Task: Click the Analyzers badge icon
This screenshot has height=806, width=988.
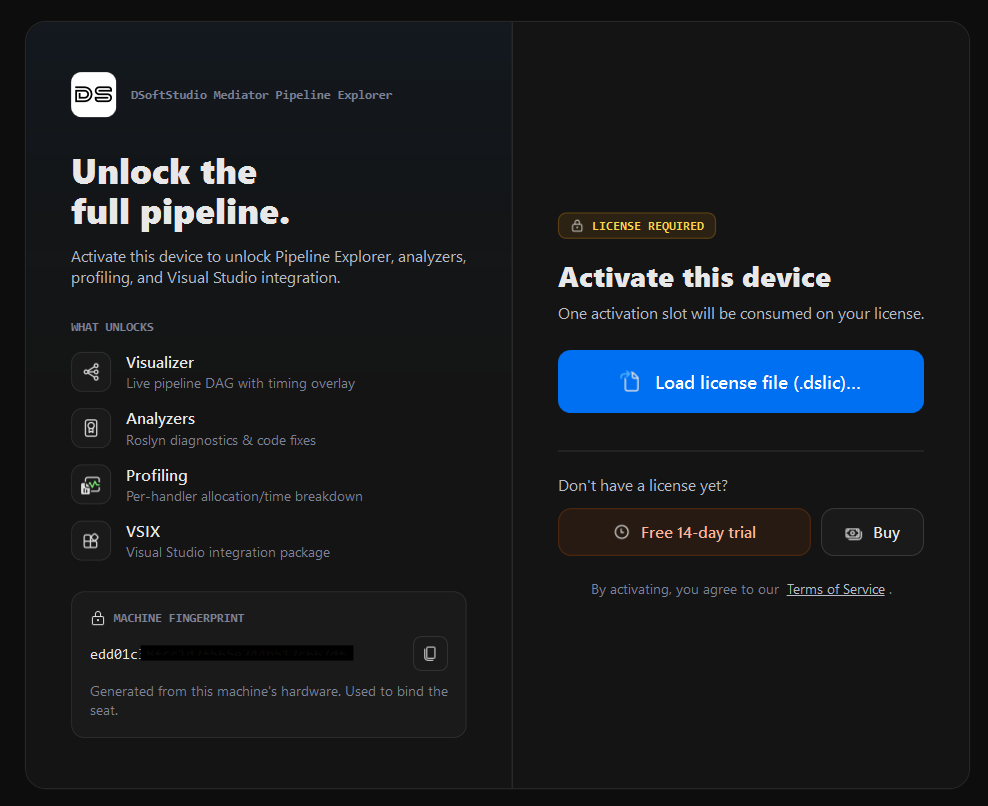Action: (x=91, y=429)
